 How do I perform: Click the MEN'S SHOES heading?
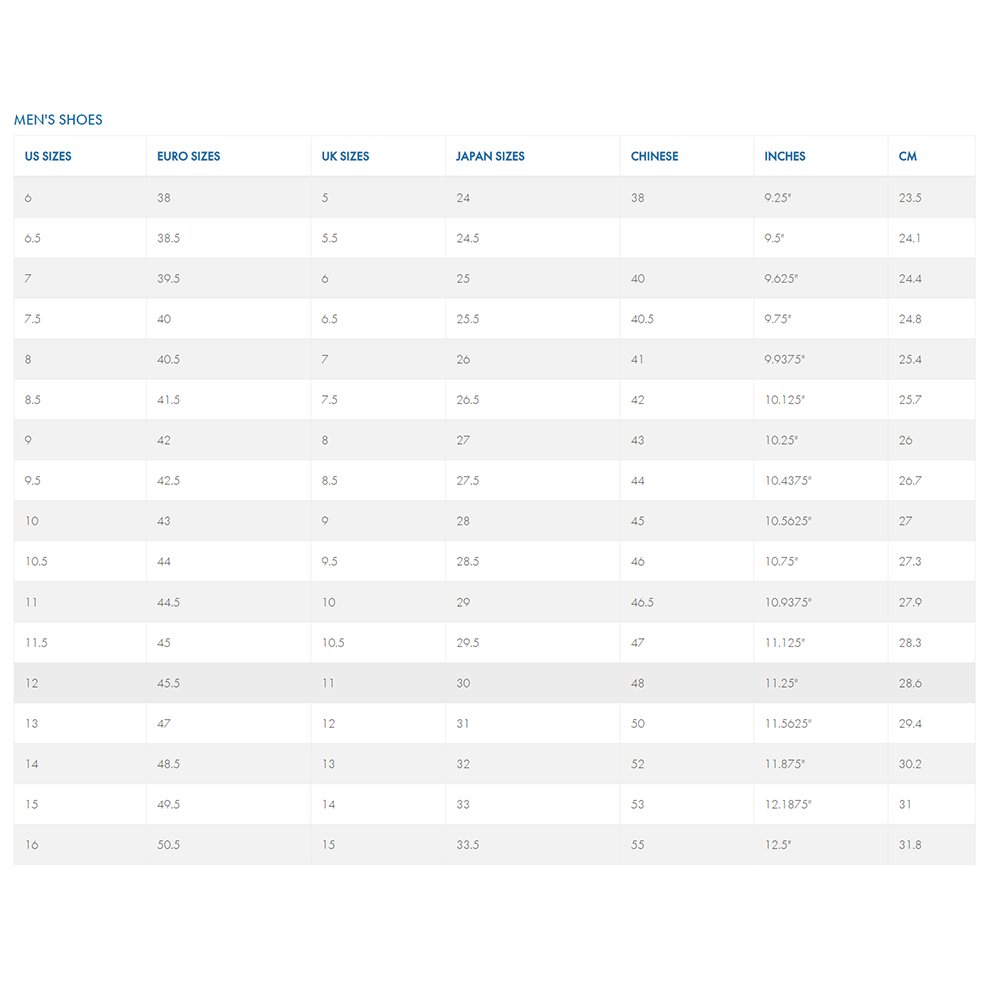58,120
